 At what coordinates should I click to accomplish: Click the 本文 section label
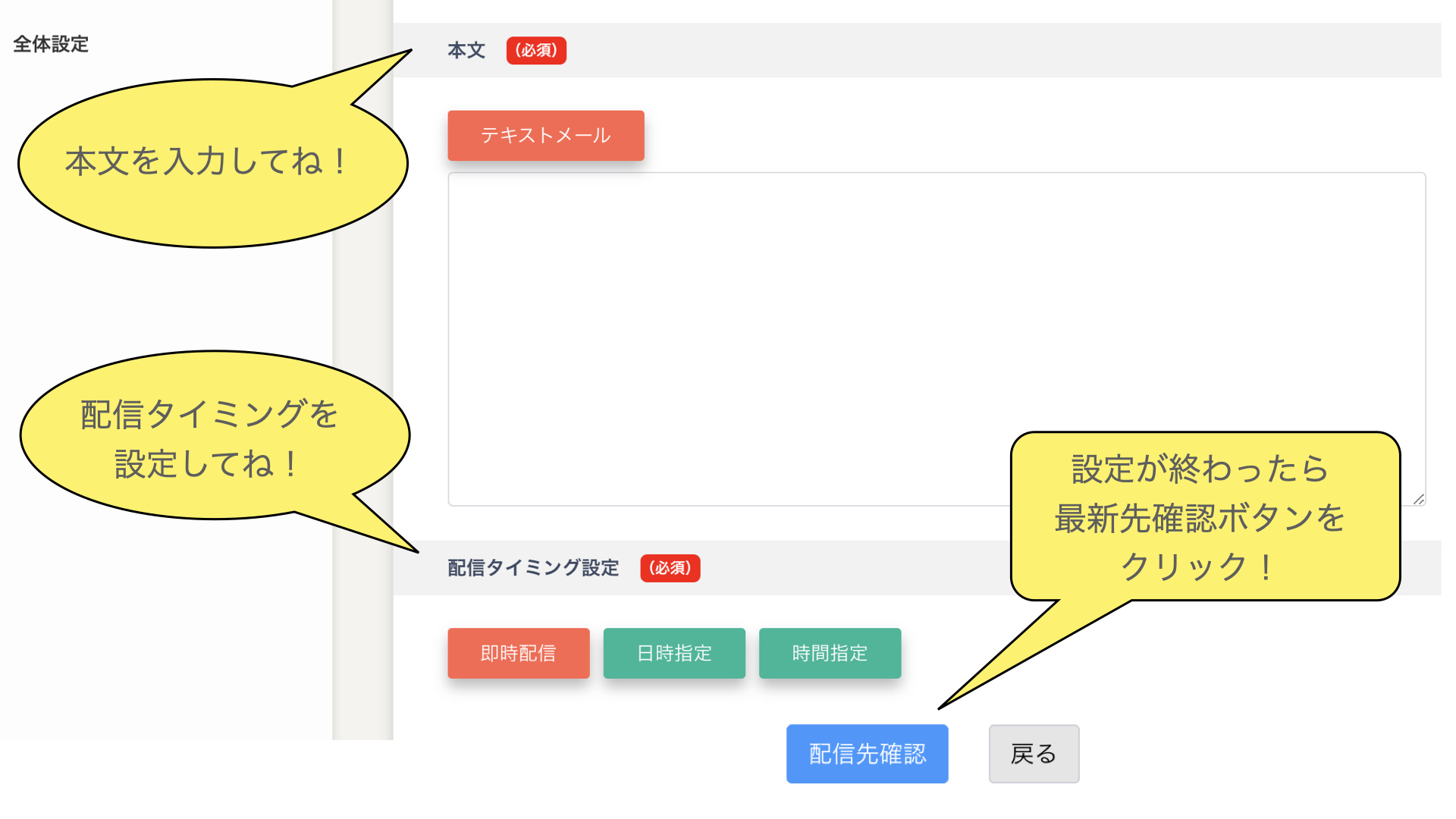[466, 50]
